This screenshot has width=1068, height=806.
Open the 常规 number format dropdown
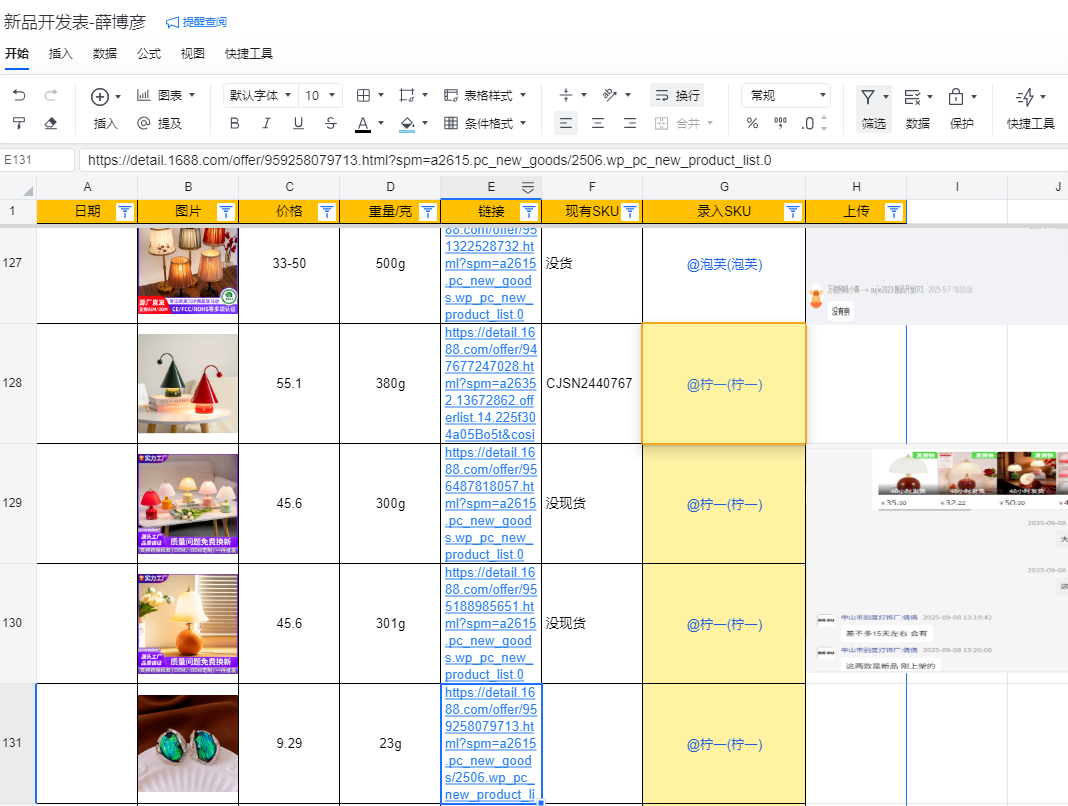pyautogui.click(x=786, y=96)
